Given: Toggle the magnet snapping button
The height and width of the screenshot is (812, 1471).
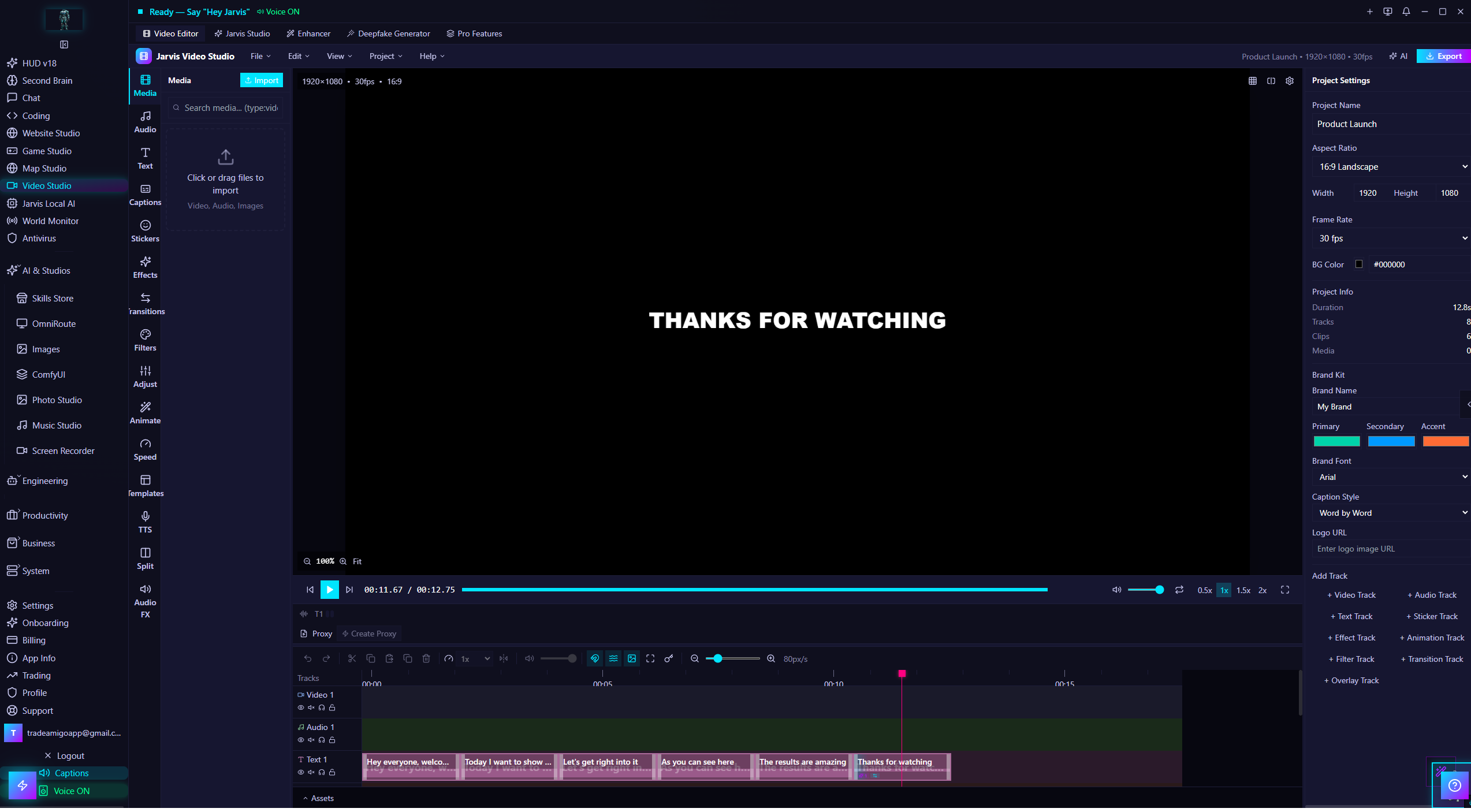Looking at the screenshot, I should coord(595,659).
